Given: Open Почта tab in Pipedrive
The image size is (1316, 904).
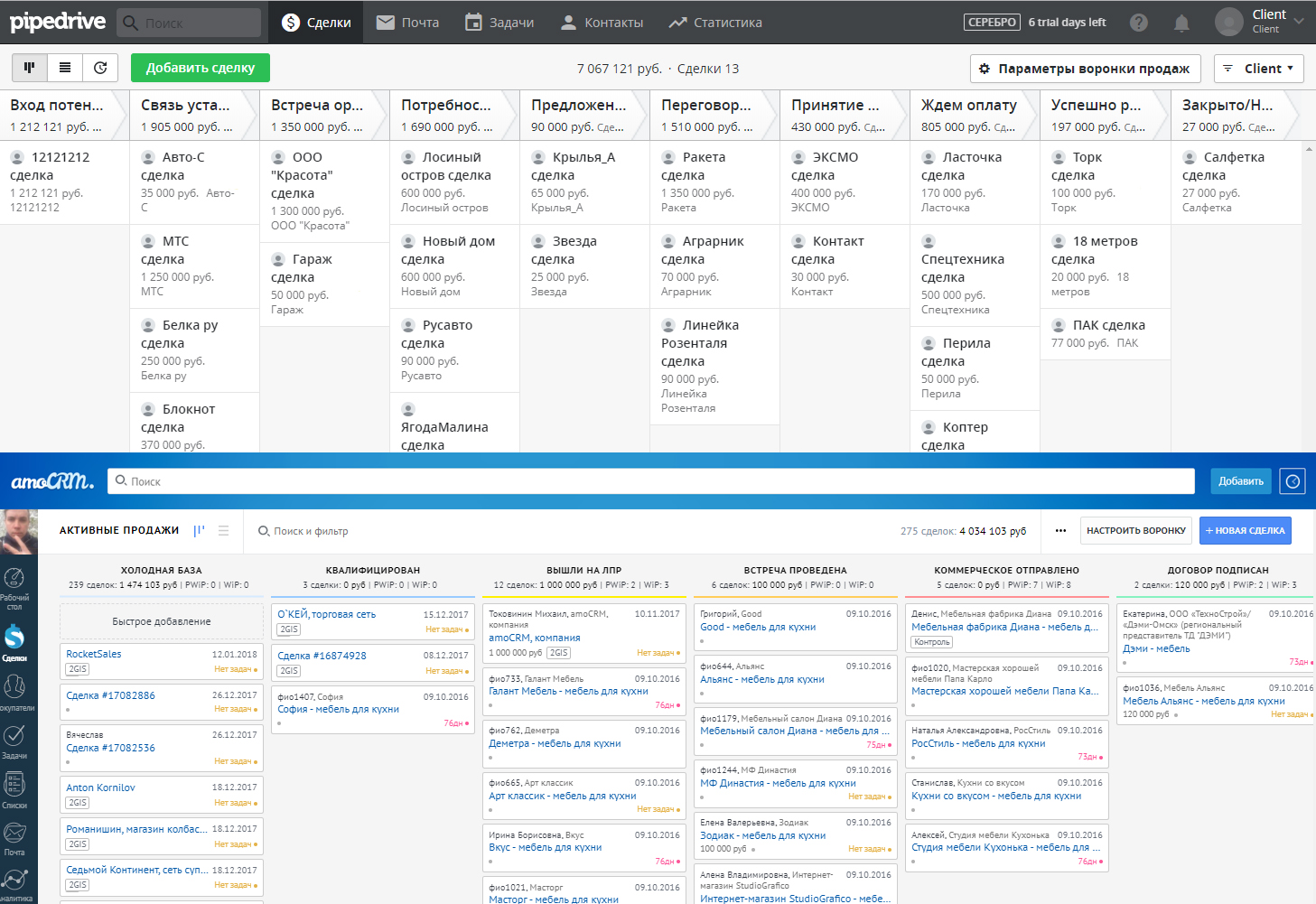Looking at the screenshot, I should pyautogui.click(x=407, y=23).
